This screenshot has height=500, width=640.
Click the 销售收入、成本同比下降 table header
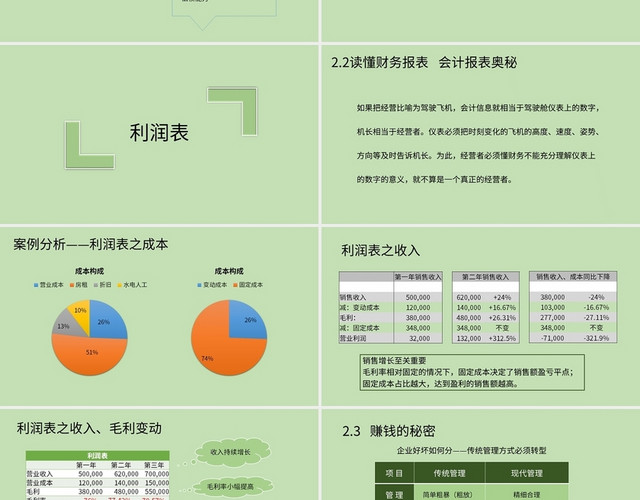pyautogui.click(x=573, y=277)
